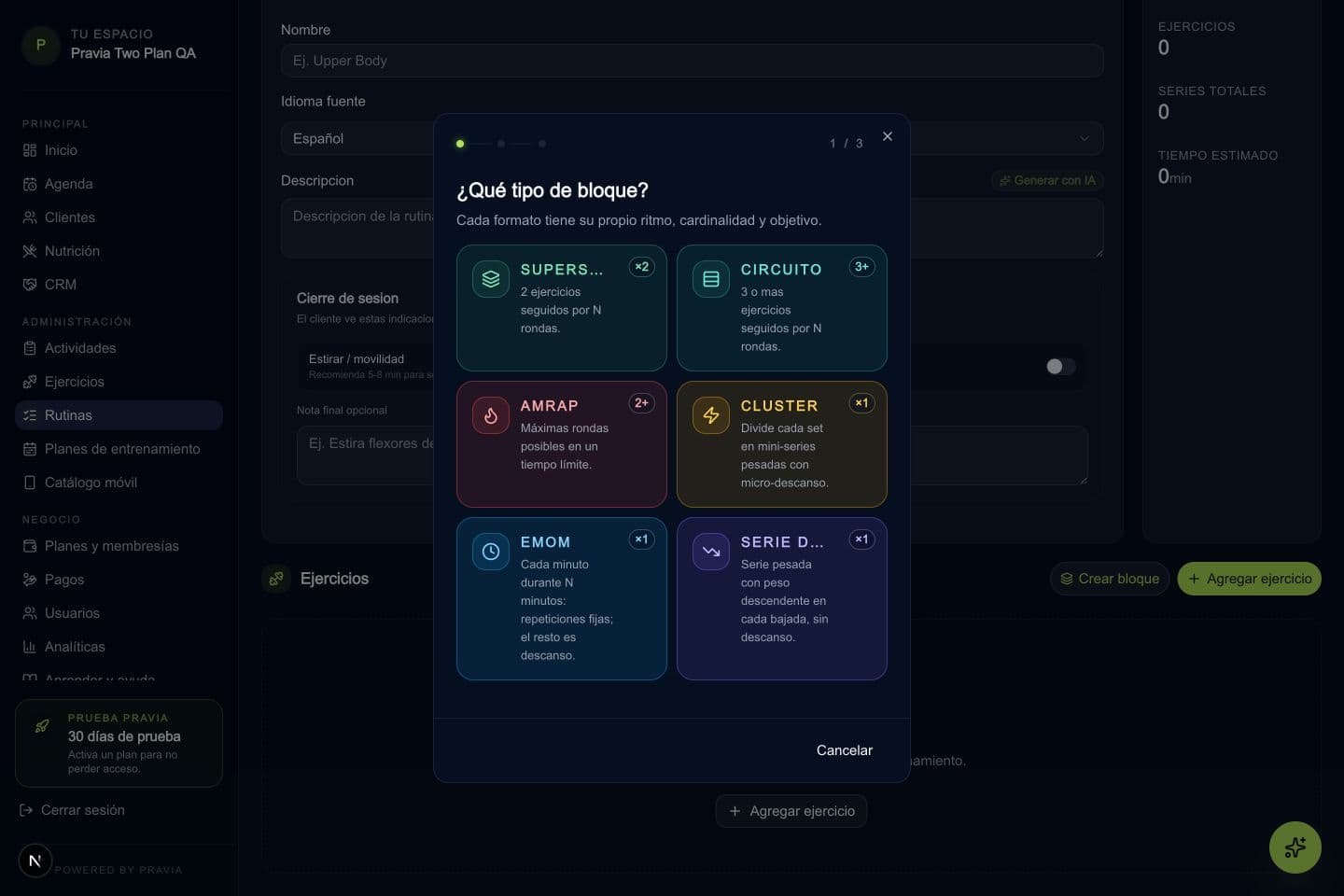Click the Crear bloque button
This screenshot has width=1344, height=896.
1109,579
